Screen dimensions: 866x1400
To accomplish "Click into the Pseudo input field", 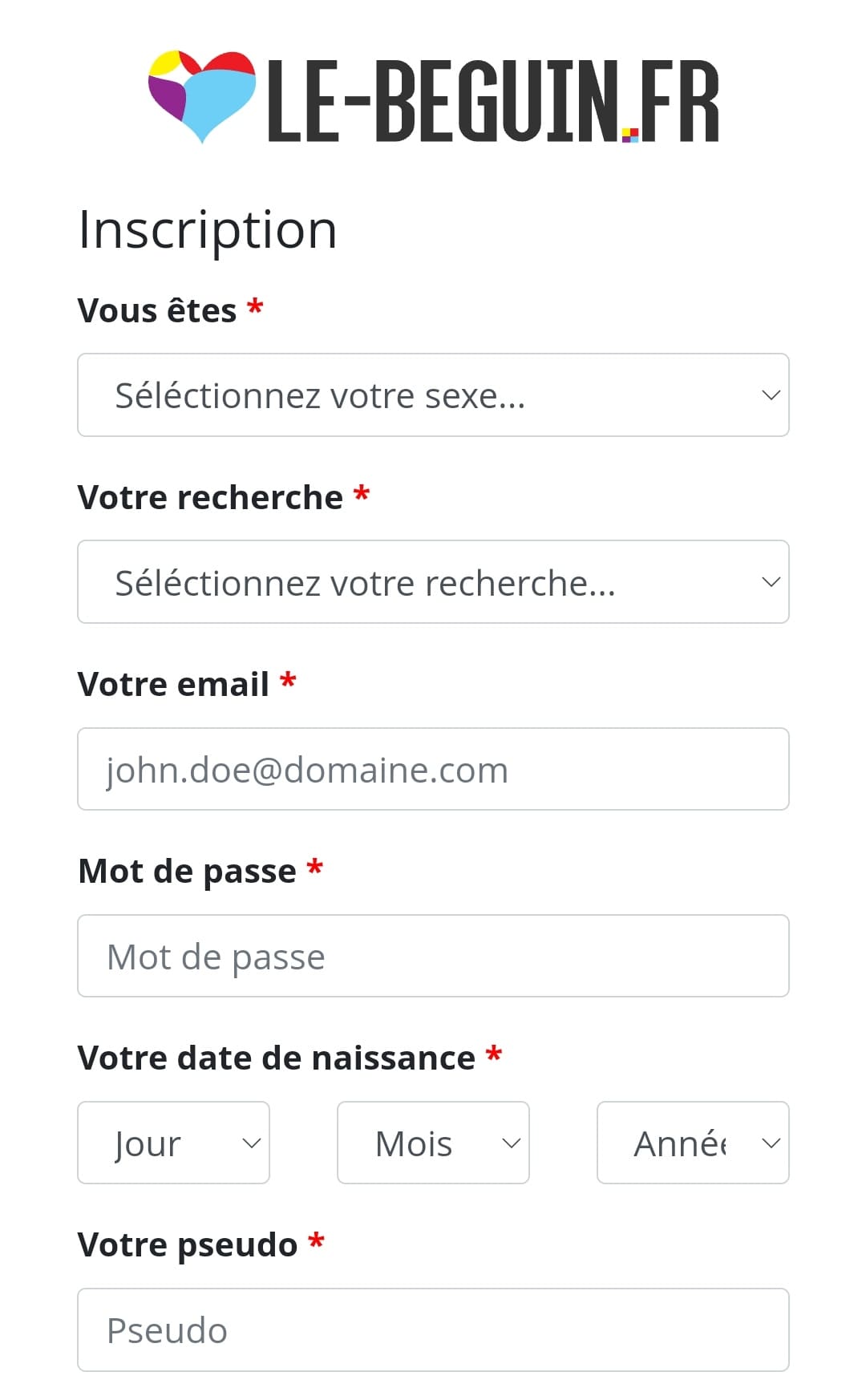I will coord(433,1330).
